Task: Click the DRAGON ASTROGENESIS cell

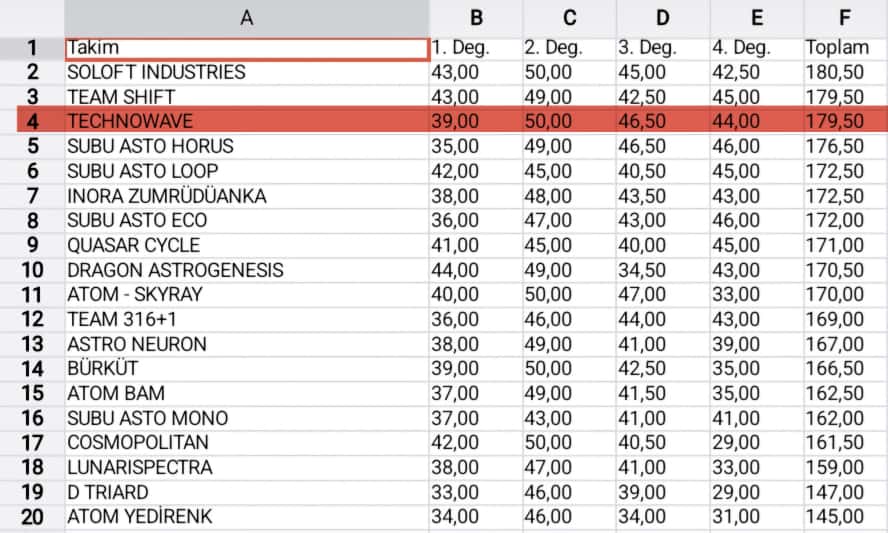Action: point(246,270)
